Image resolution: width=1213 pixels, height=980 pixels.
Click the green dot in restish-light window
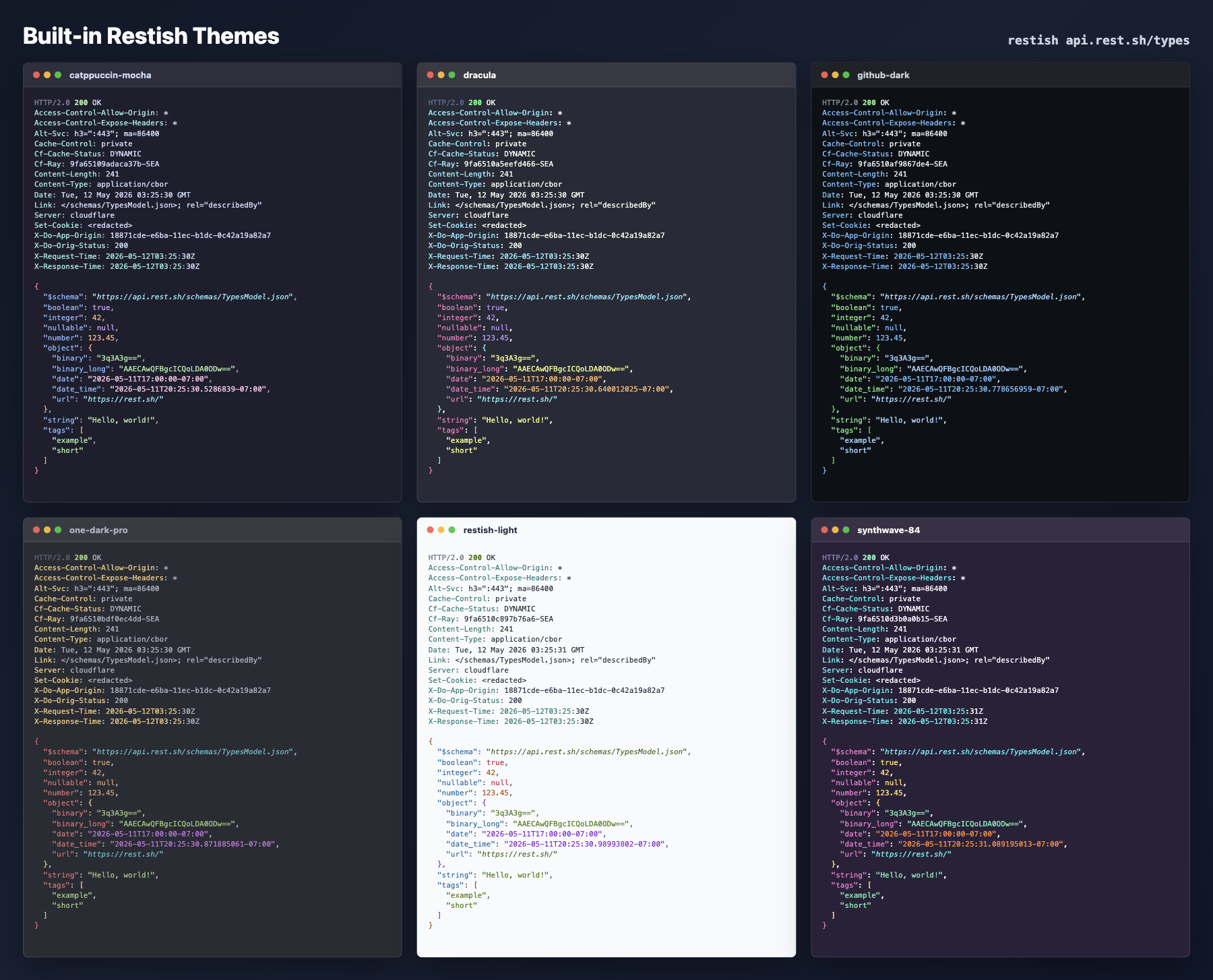(452, 530)
